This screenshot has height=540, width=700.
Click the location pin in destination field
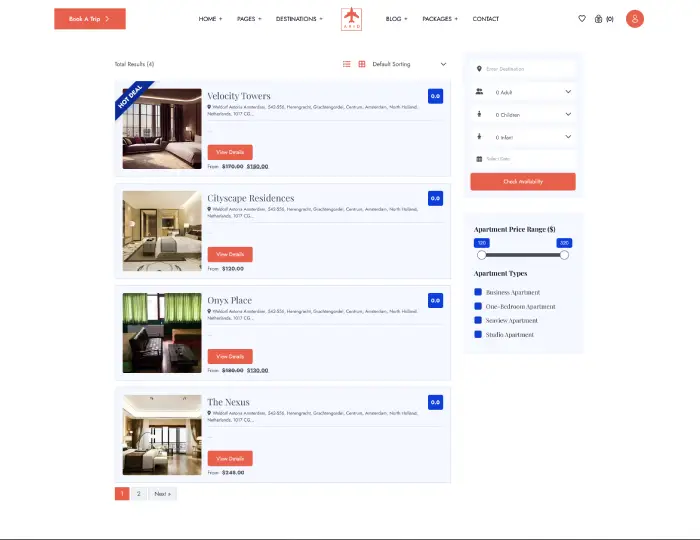tap(479, 69)
